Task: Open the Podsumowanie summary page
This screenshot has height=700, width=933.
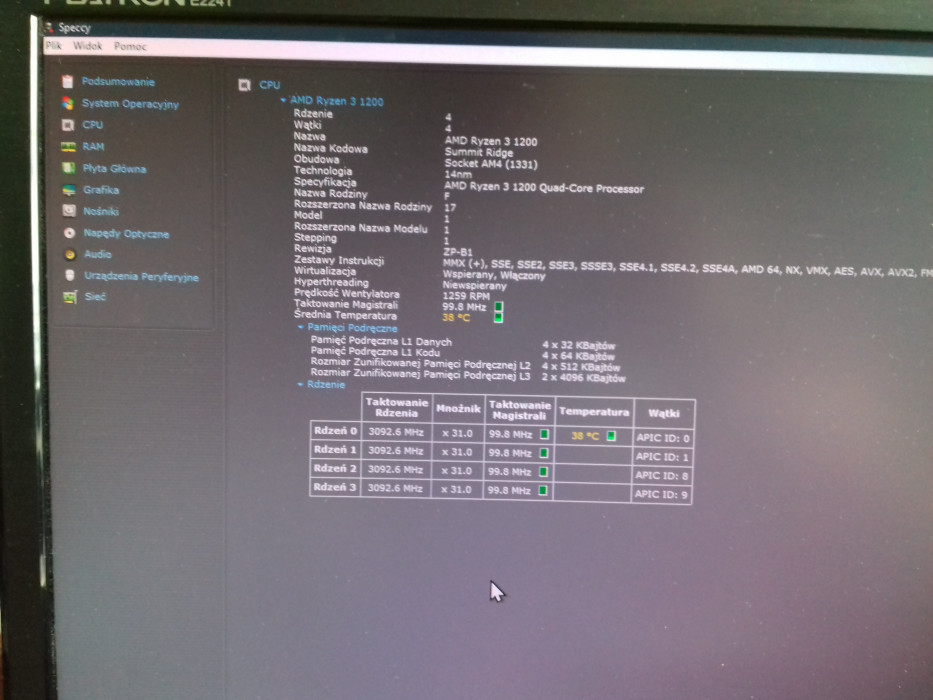Action: tap(118, 82)
